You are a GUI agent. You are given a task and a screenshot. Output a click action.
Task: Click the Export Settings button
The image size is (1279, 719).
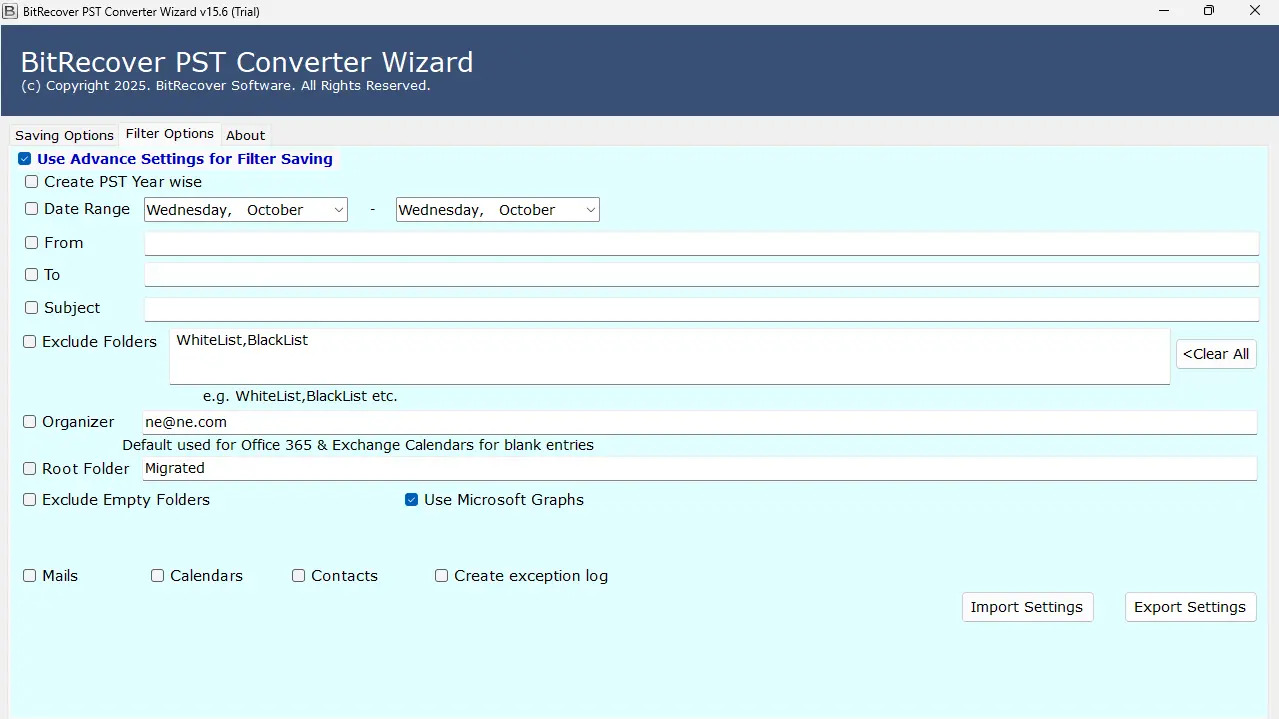click(x=1189, y=606)
